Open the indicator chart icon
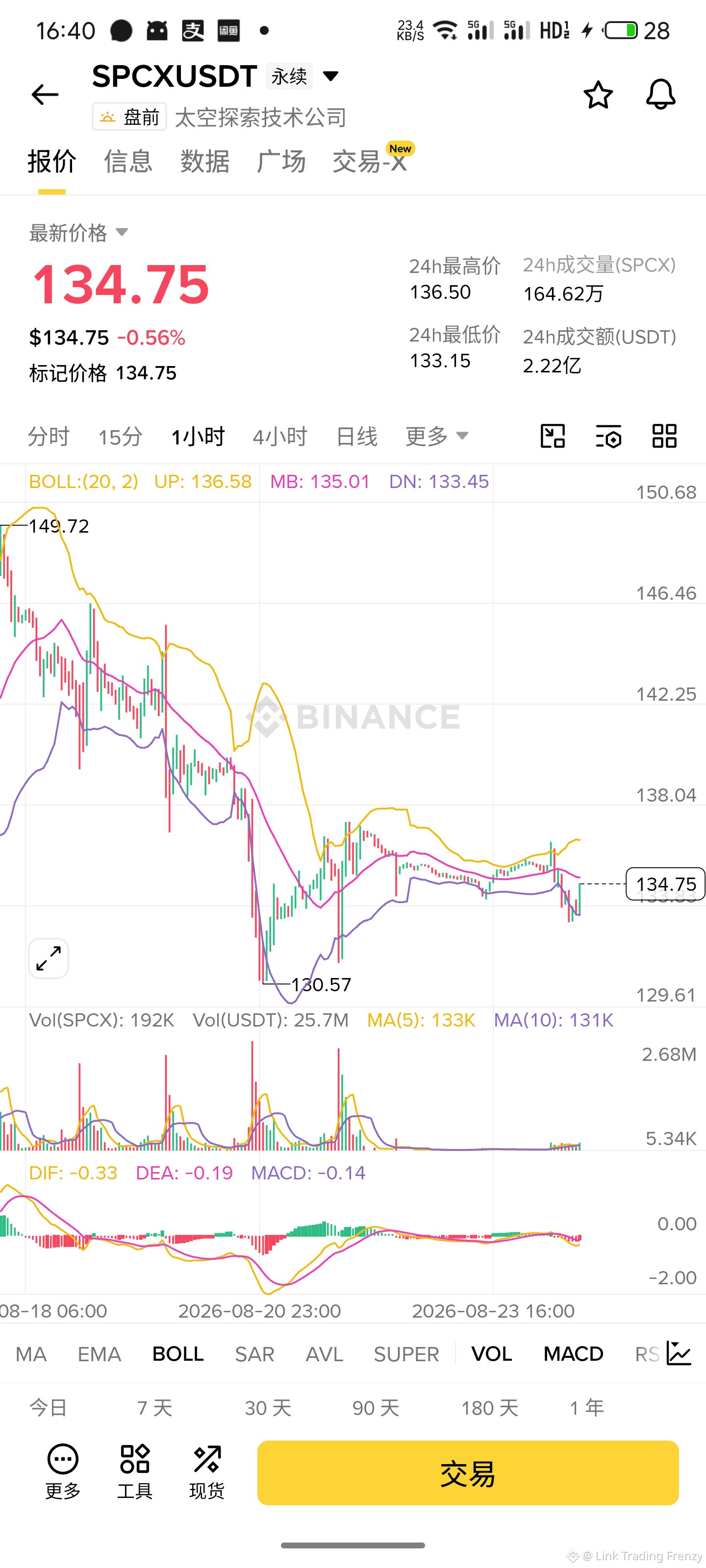 click(679, 1353)
